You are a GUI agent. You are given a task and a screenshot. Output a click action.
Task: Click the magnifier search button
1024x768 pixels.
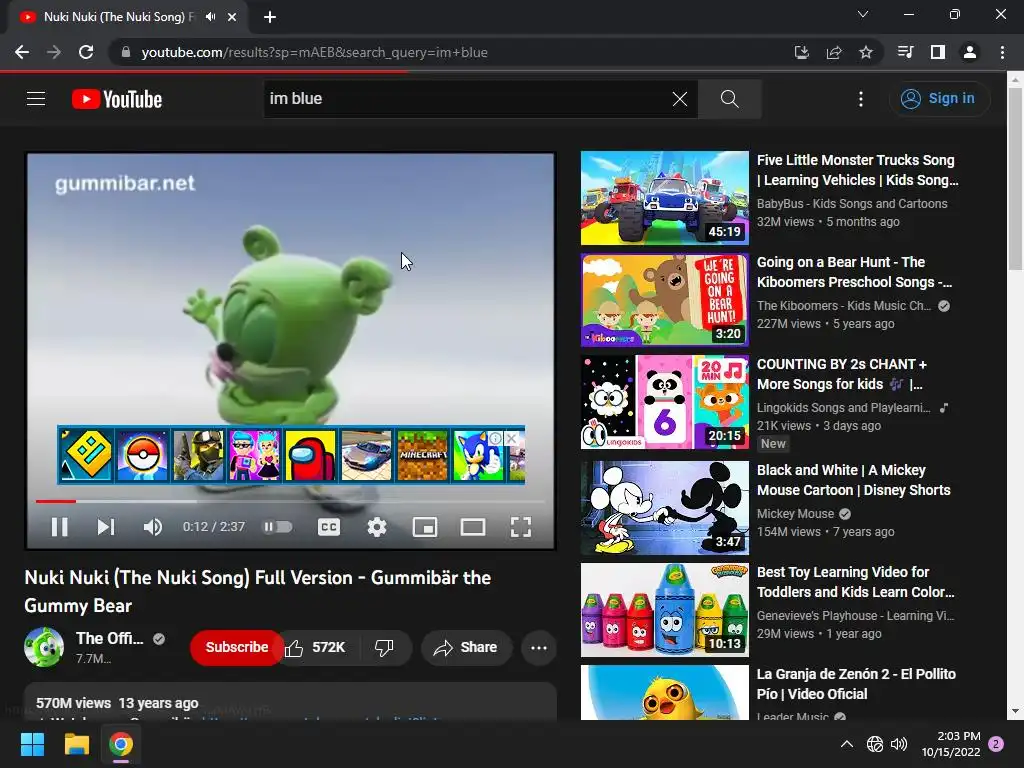click(729, 99)
